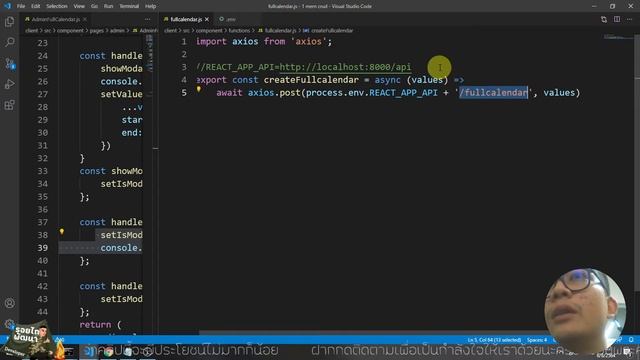Click the lightbulb beside line 38
The image size is (640, 360).
[x=62, y=231]
